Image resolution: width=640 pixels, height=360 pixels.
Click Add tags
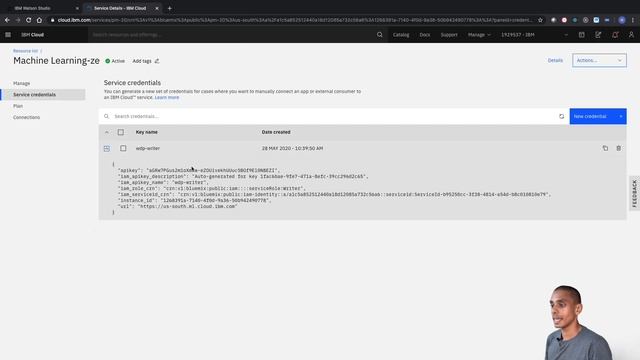(142, 61)
